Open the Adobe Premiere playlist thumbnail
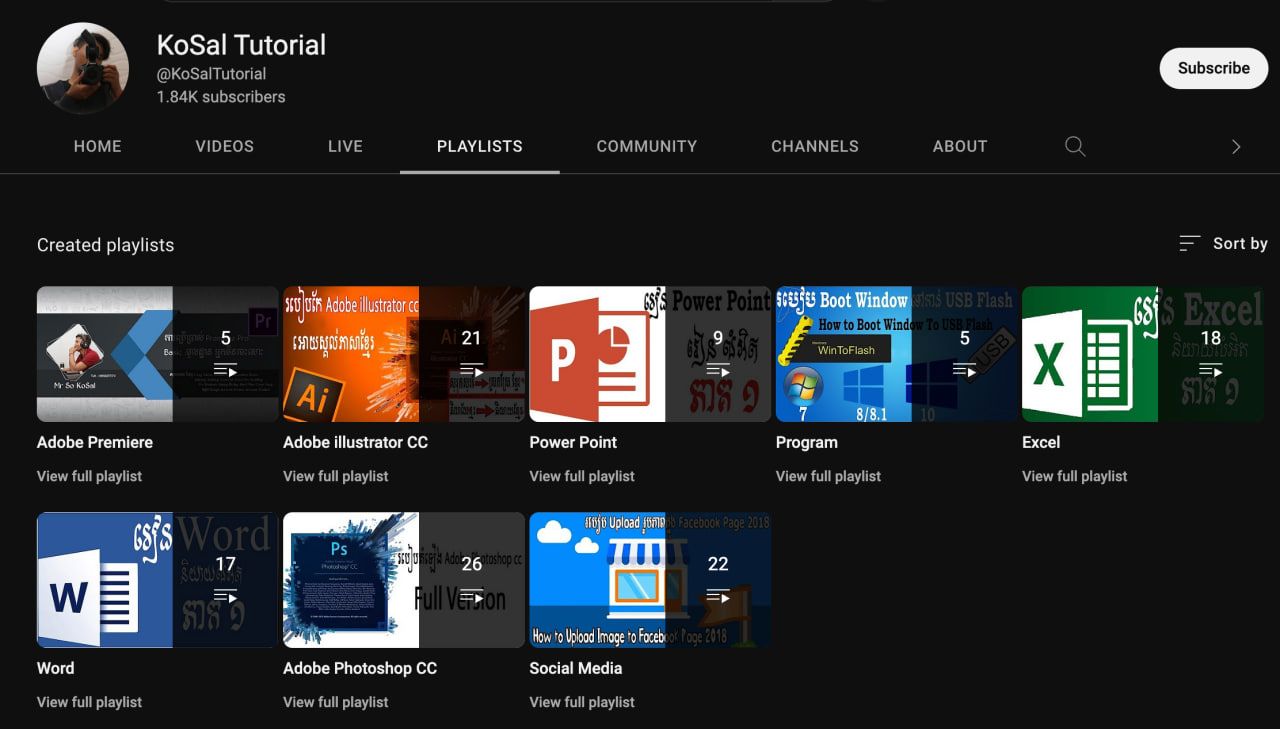The height and width of the screenshot is (729, 1280). 158,354
